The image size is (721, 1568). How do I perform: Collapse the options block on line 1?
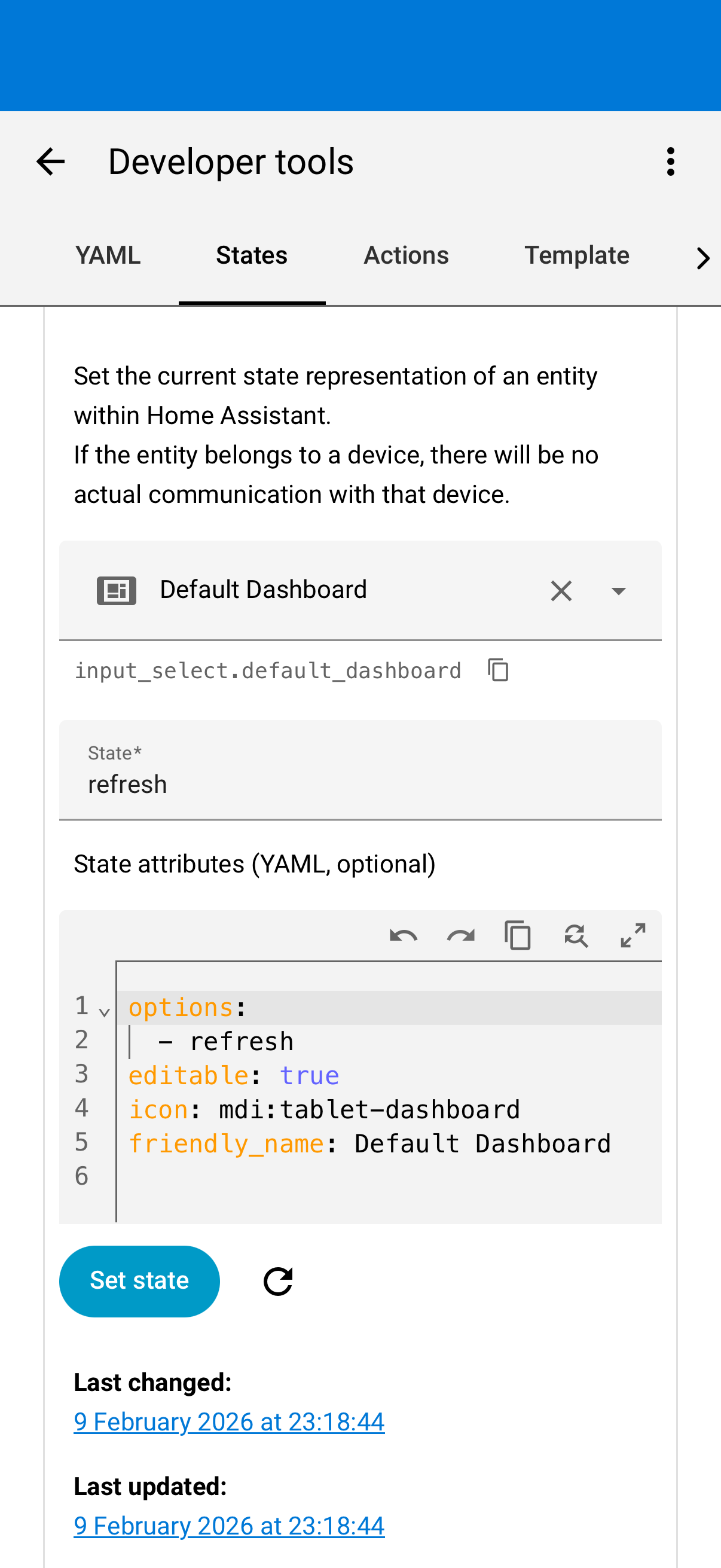104,1012
